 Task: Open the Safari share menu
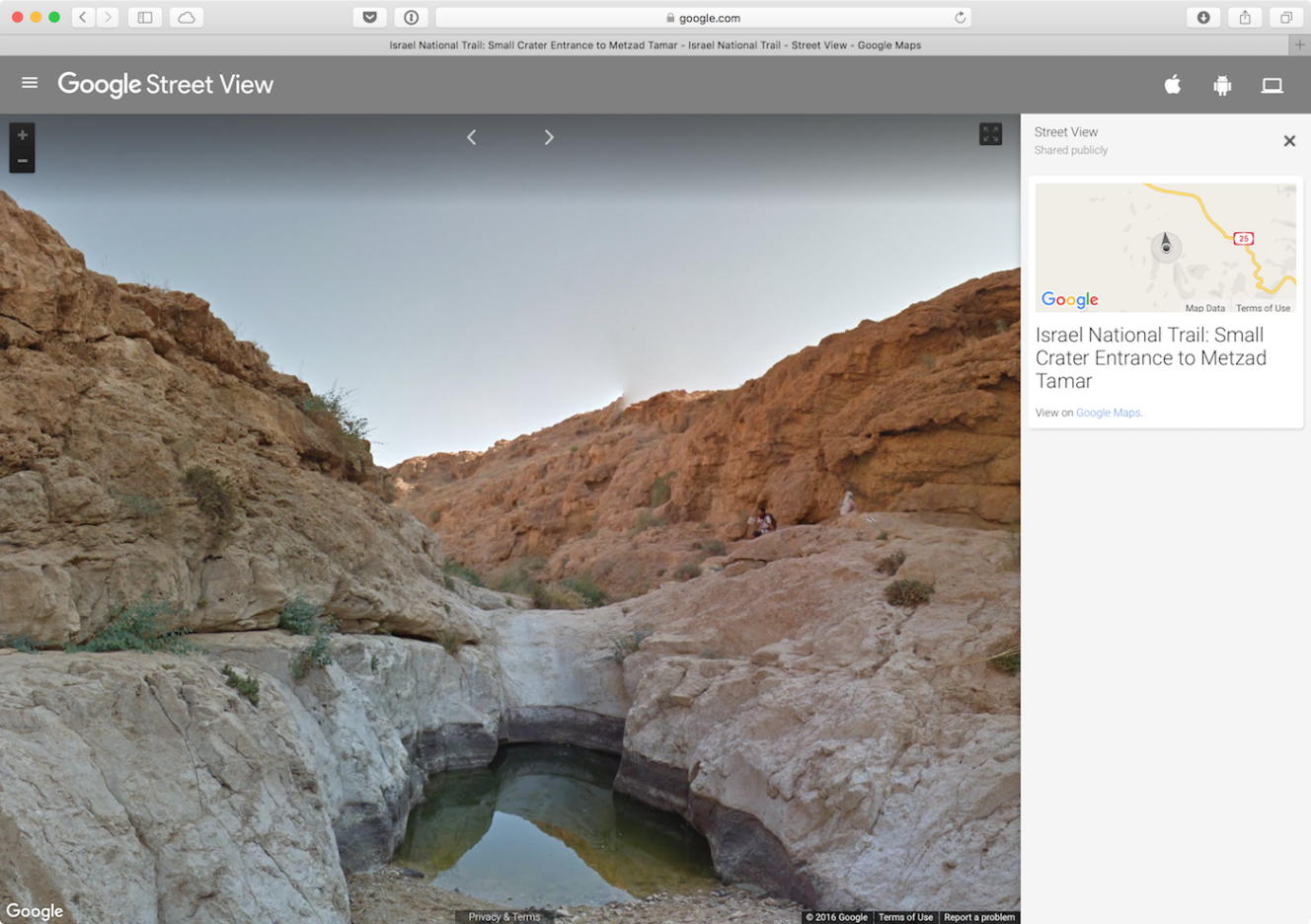(1245, 17)
